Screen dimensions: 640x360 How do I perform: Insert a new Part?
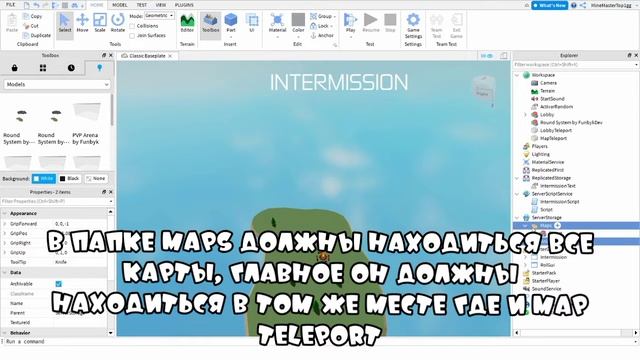tap(231, 24)
